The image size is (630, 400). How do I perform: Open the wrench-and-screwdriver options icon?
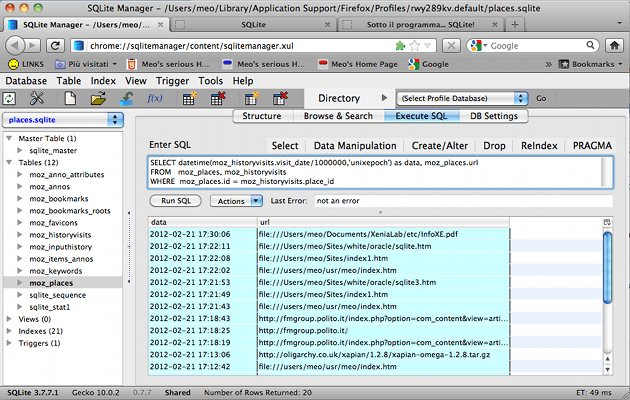point(37,98)
